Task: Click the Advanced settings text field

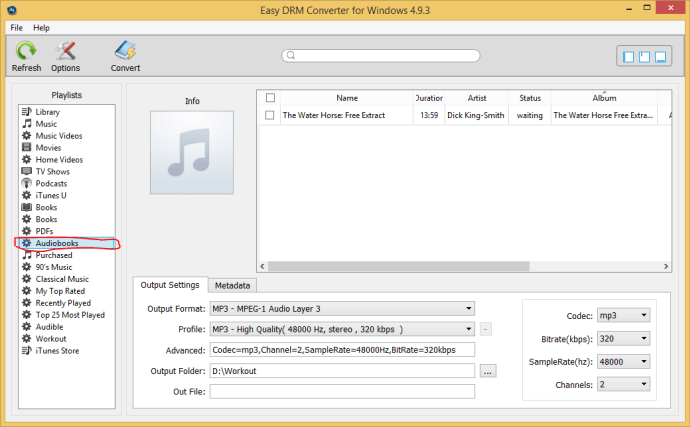Action: [342, 350]
